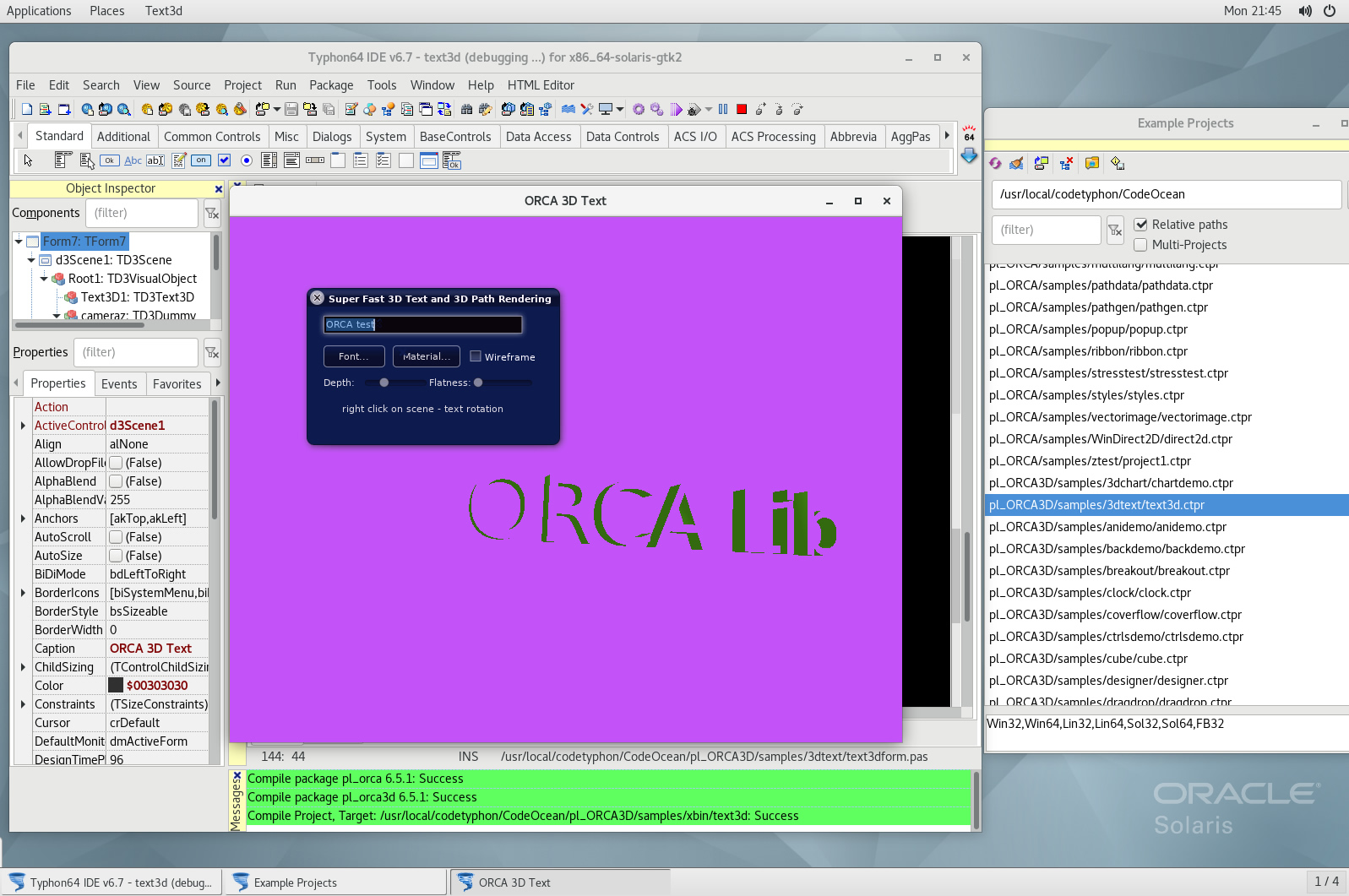
Task: Click the purple Run play icon
Action: (676, 109)
